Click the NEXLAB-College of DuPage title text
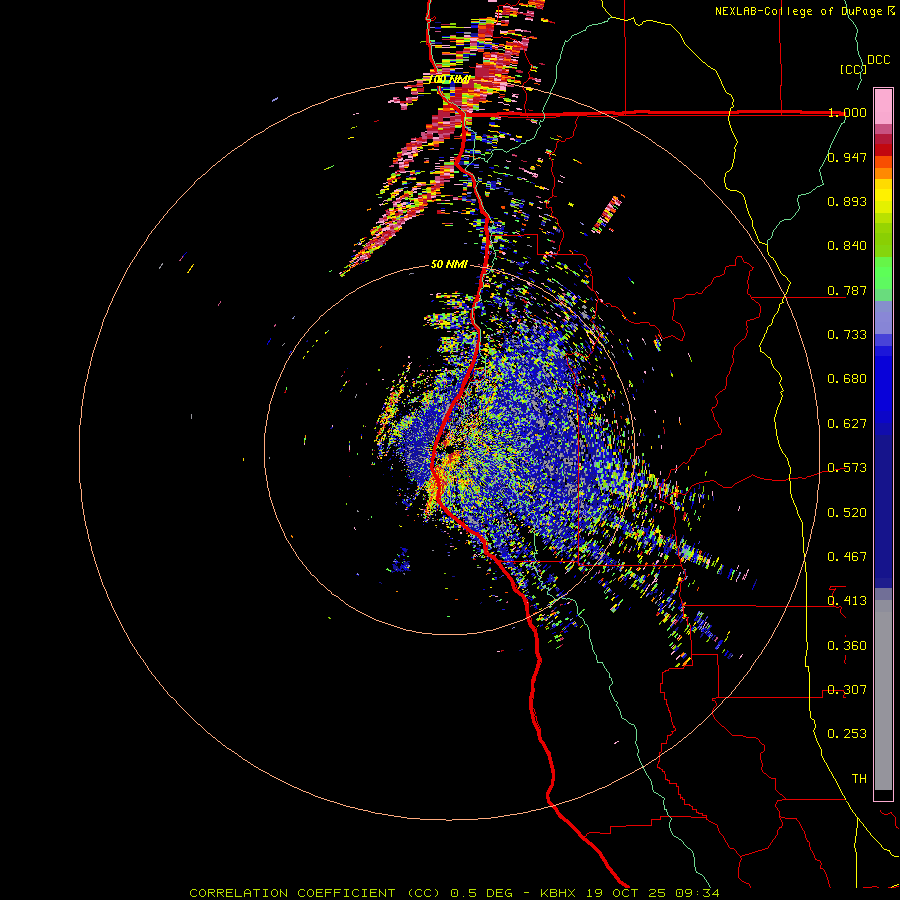The height and width of the screenshot is (900, 900). coord(800,11)
